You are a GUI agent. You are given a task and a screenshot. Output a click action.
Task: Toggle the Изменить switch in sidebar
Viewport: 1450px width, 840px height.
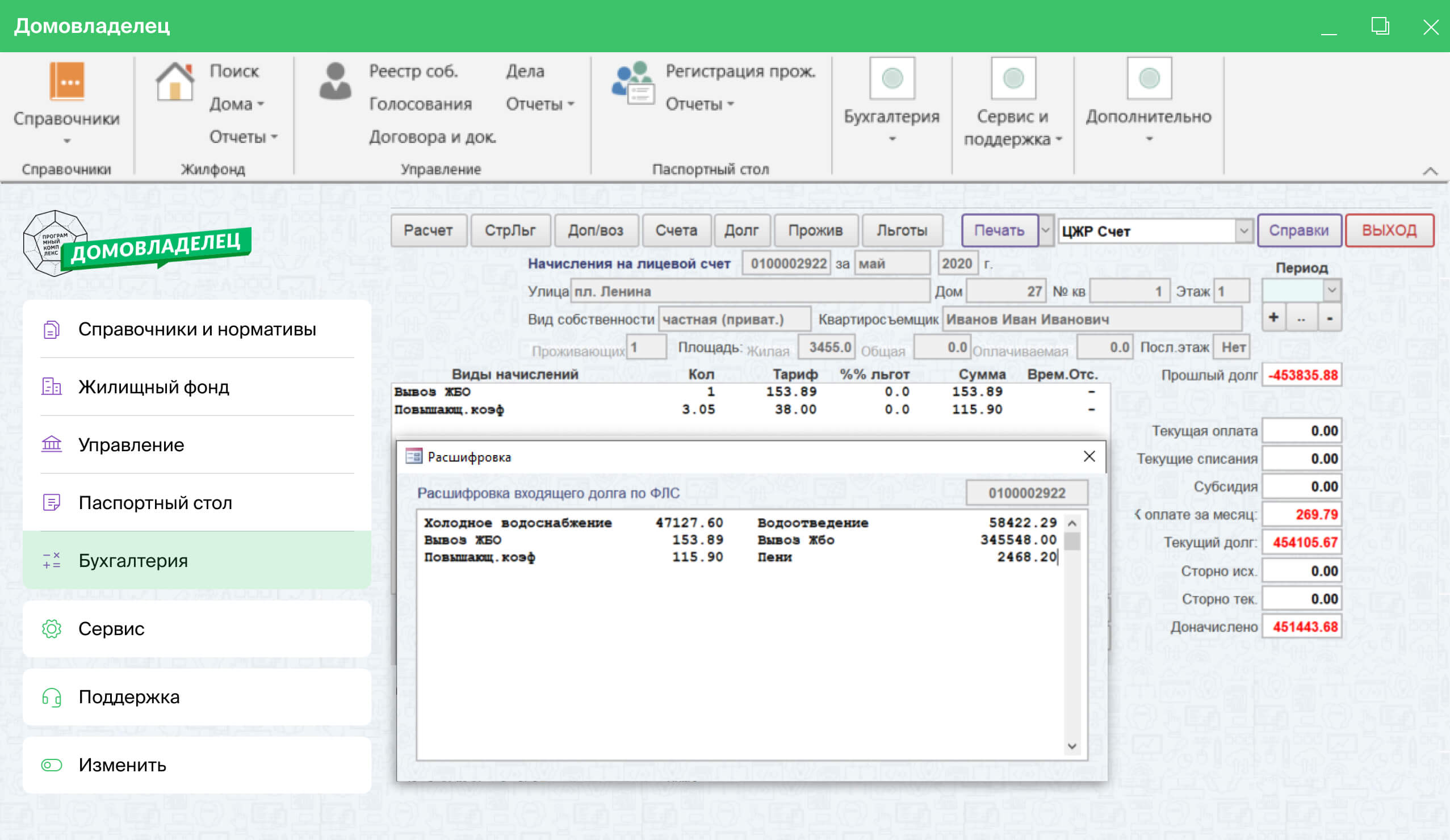pyautogui.click(x=52, y=765)
